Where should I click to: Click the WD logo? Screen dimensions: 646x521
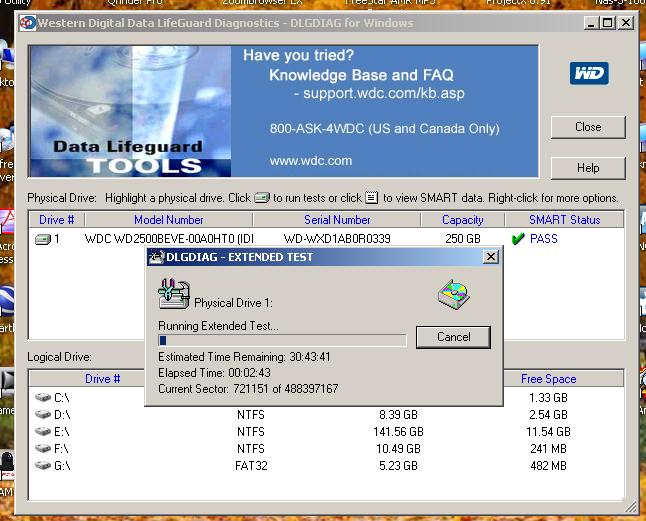click(589, 73)
